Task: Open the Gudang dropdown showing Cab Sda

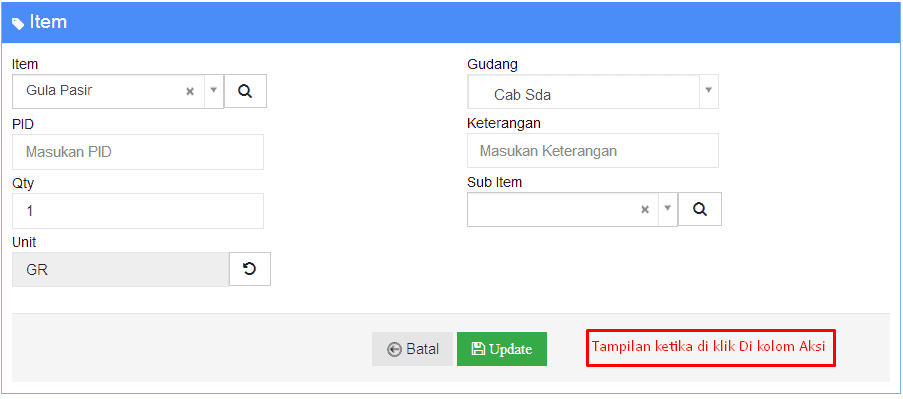Action: 593,92
